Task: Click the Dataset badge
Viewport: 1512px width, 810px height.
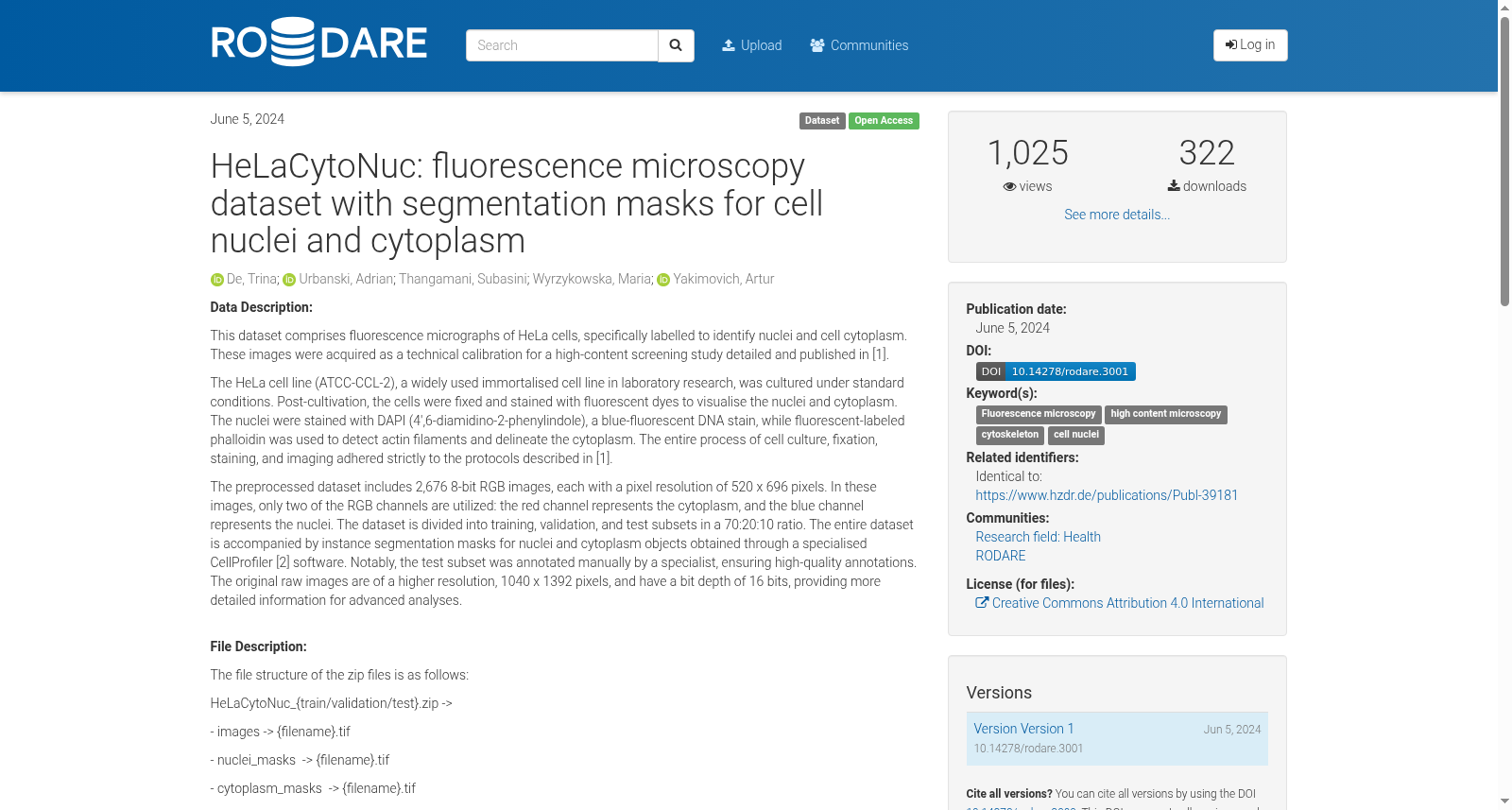Action: (822, 121)
